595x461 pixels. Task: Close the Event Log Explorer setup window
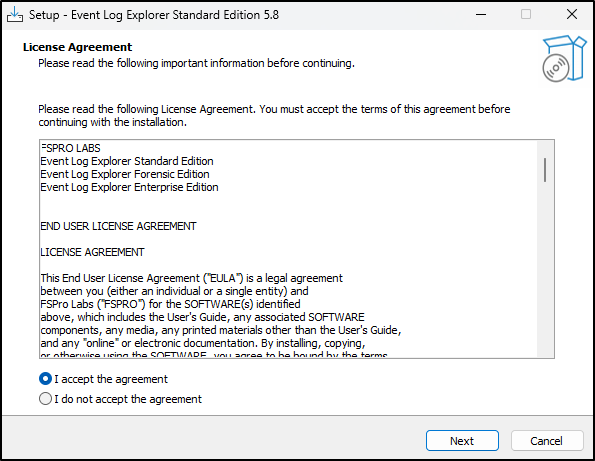coord(571,15)
